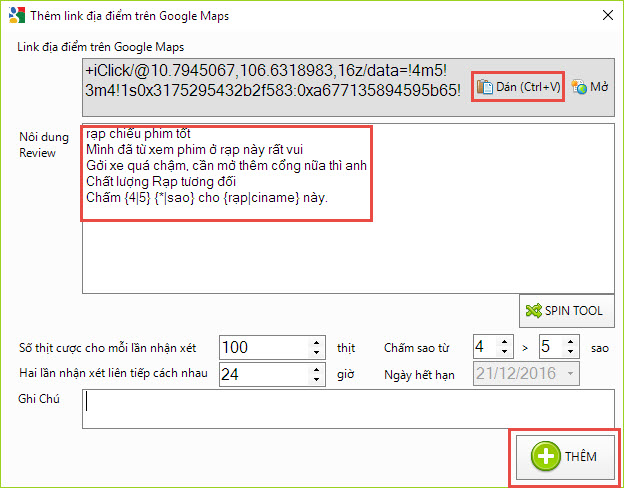Click the THÊM add button
This screenshot has height=488, width=624.
[x=566, y=457]
